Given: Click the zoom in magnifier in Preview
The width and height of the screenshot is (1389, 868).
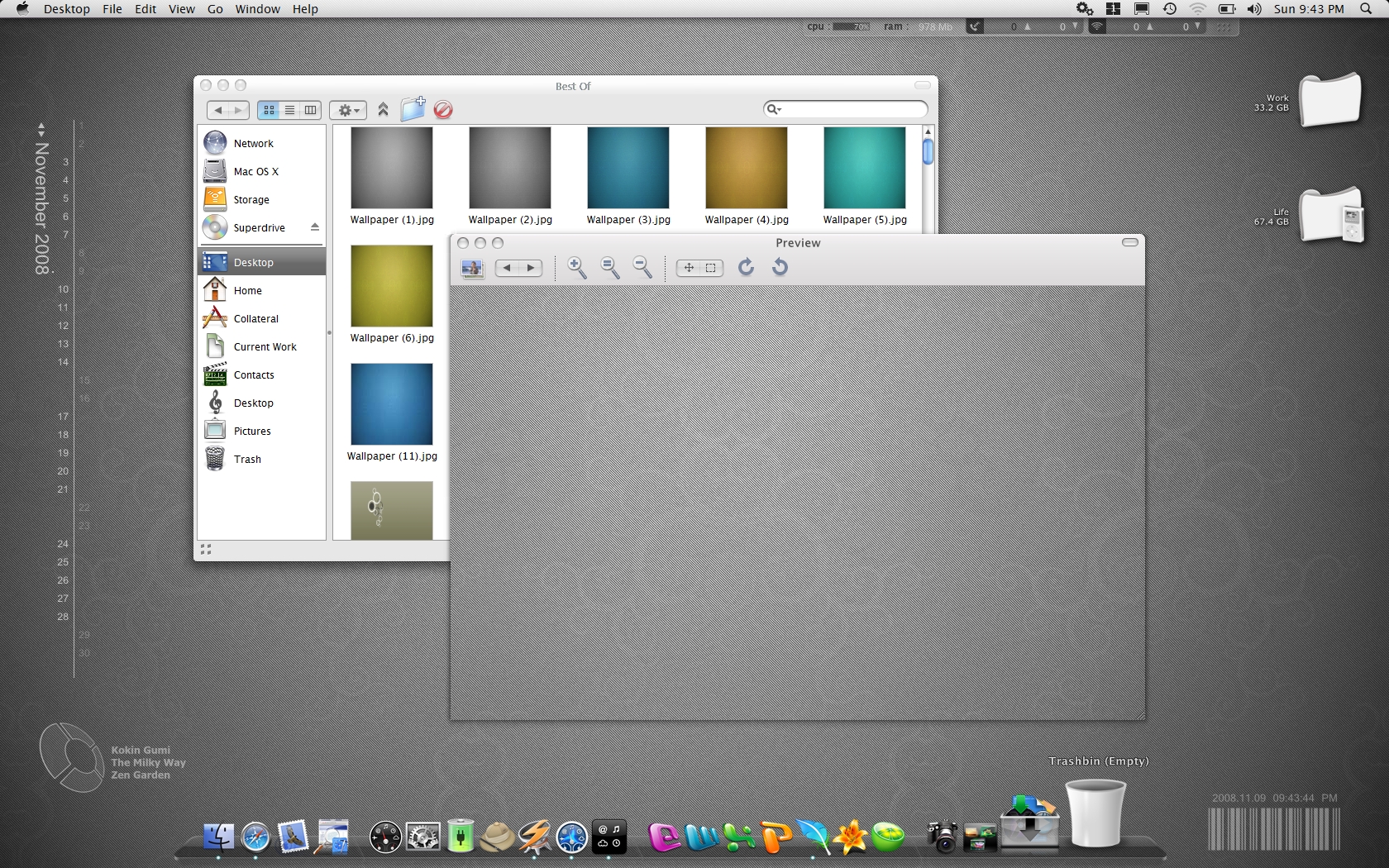Looking at the screenshot, I should point(576,267).
